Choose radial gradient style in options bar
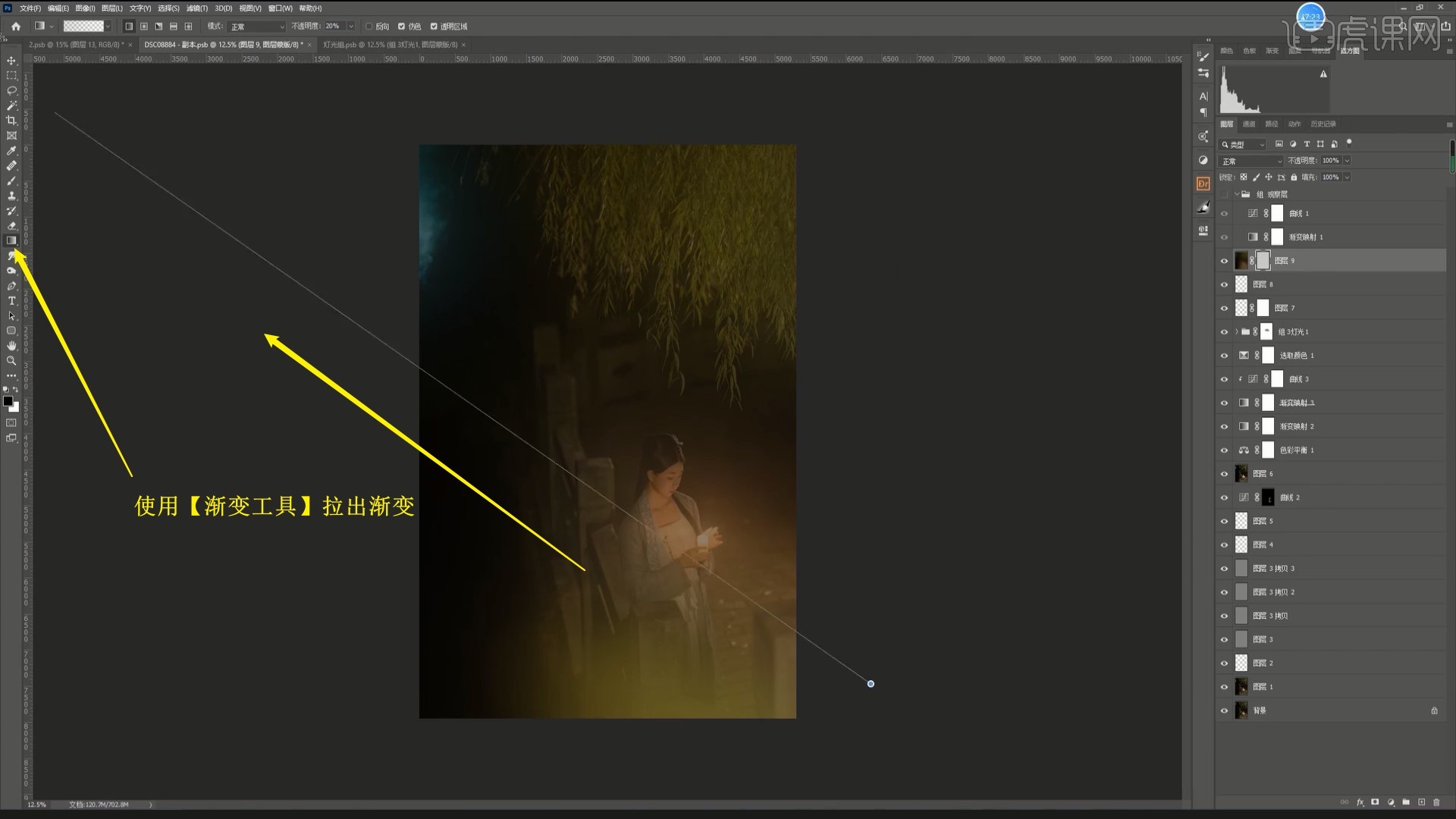Viewport: 1456px width, 819px height. point(144,27)
